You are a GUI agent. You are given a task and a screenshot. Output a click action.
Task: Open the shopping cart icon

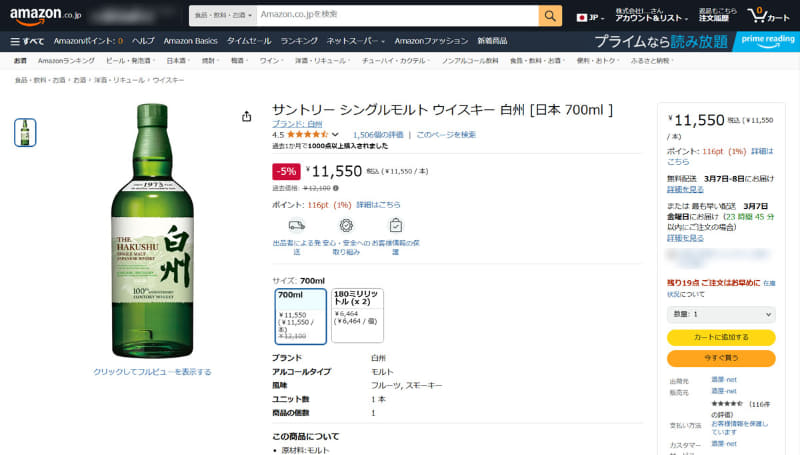click(x=768, y=15)
